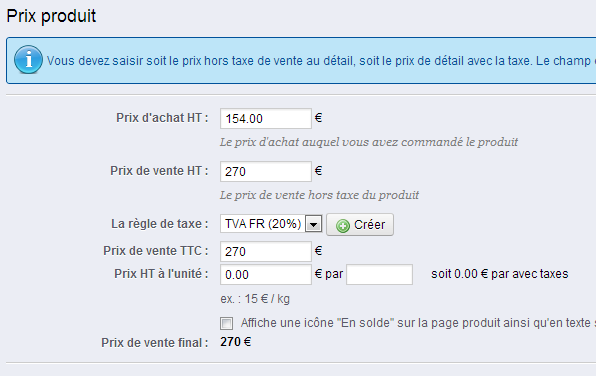
Task: Click the final price value 270 €
Action: (236, 342)
